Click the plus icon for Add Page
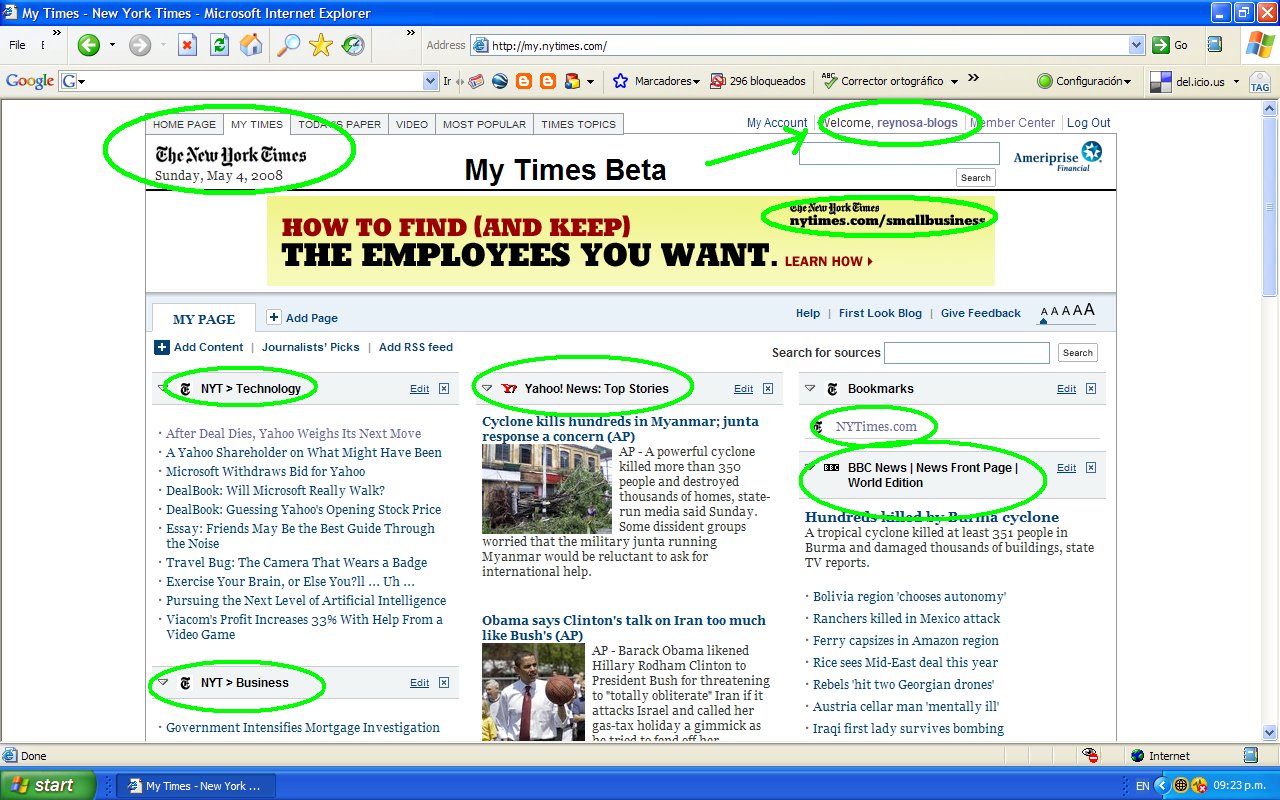 (274, 317)
